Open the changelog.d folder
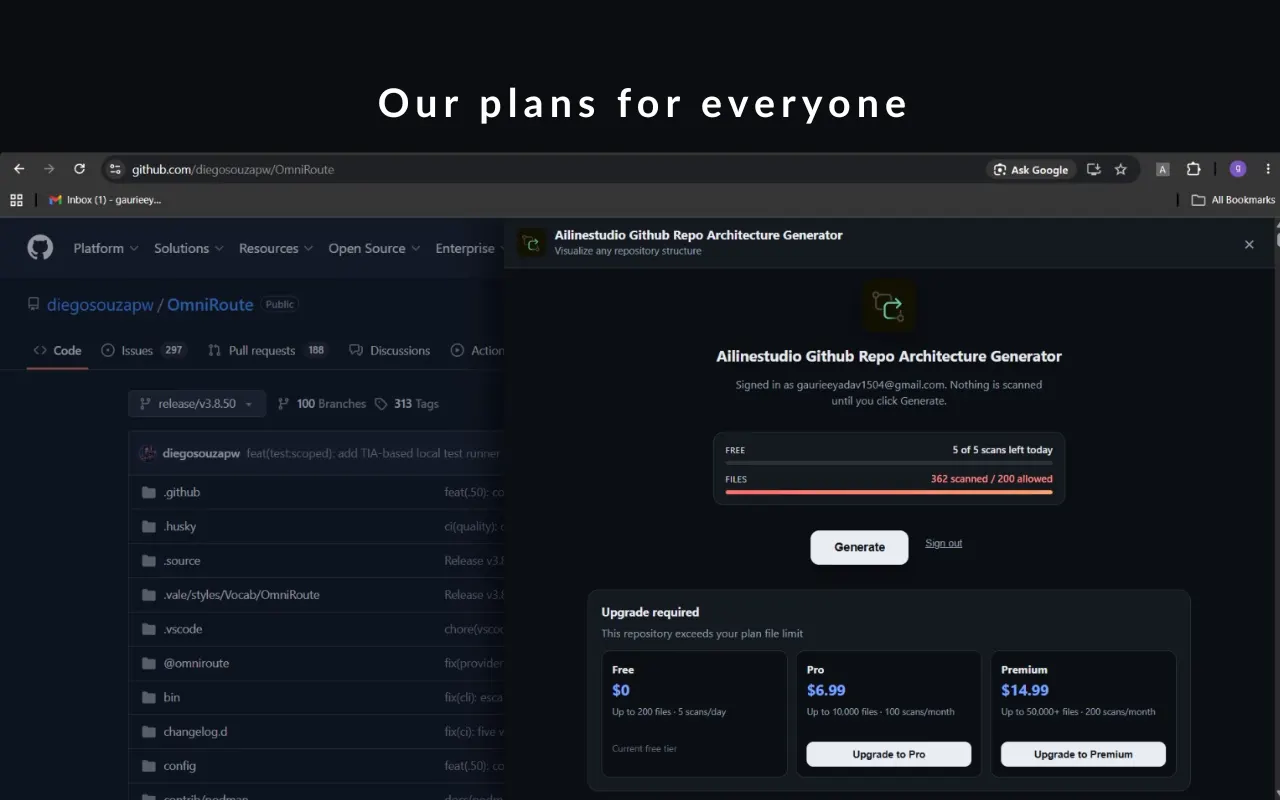The image size is (1280, 800). [x=195, y=731]
